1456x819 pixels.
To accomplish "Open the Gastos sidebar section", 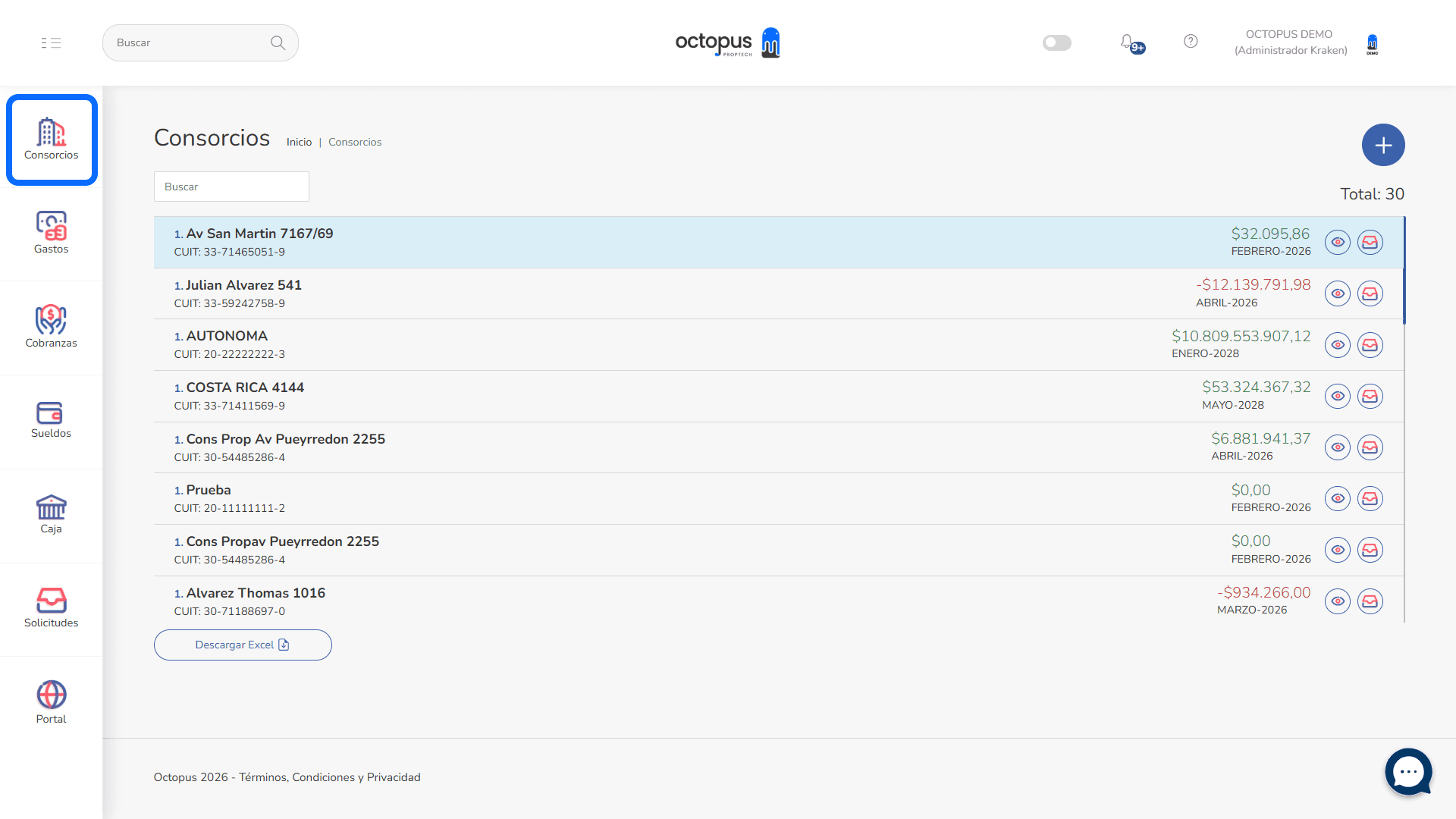I will point(51,233).
